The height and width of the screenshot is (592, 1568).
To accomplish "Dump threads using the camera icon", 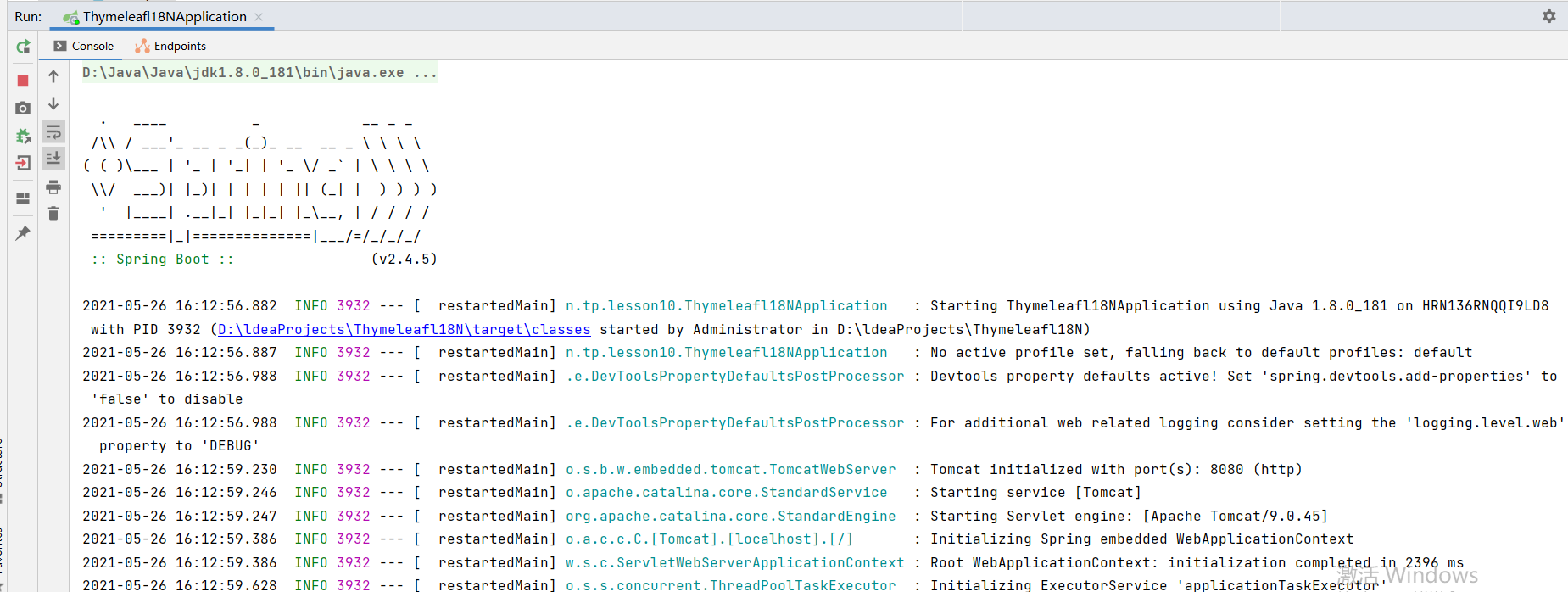I will click(23, 108).
